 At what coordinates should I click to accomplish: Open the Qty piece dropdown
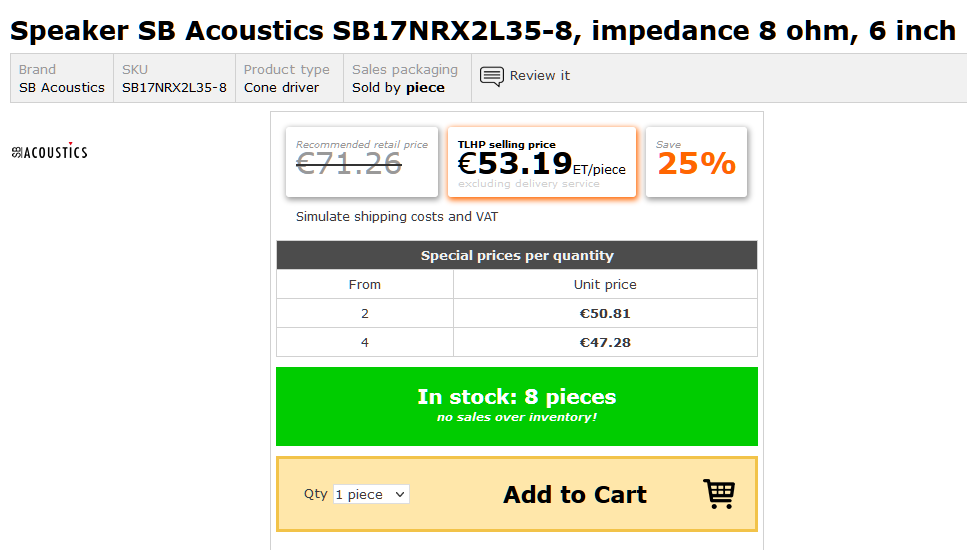point(371,495)
